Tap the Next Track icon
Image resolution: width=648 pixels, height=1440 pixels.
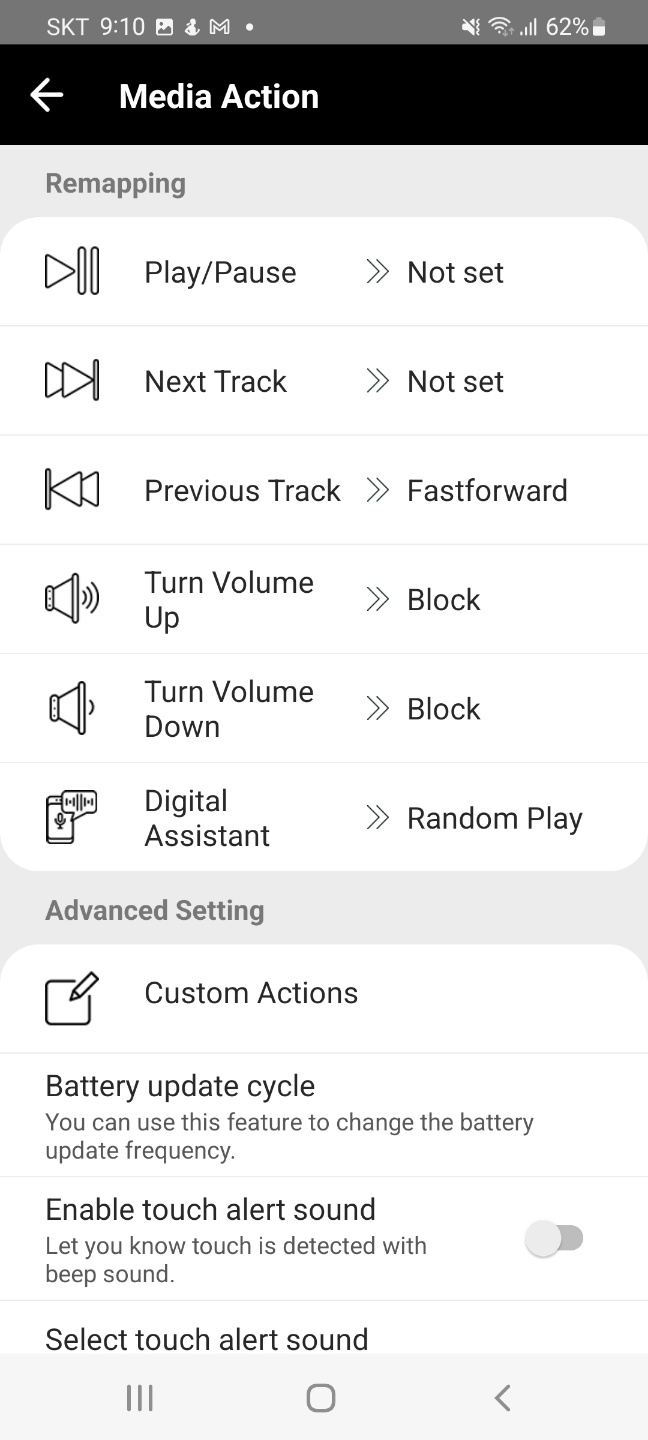[72, 381]
